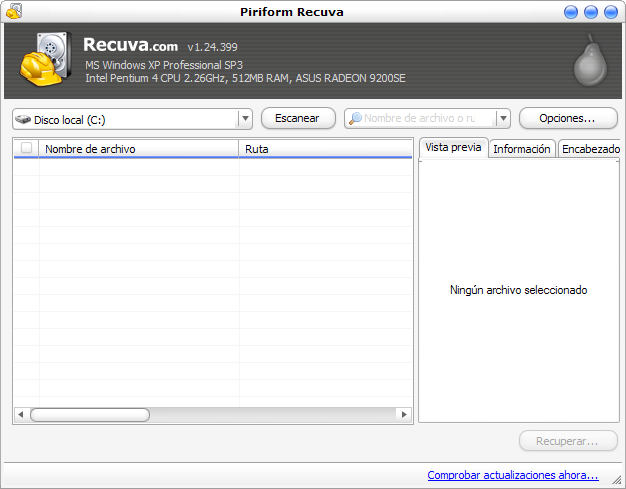
Task: Expand the Disco local (C:) drive dropdown
Action: coord(245,119)
